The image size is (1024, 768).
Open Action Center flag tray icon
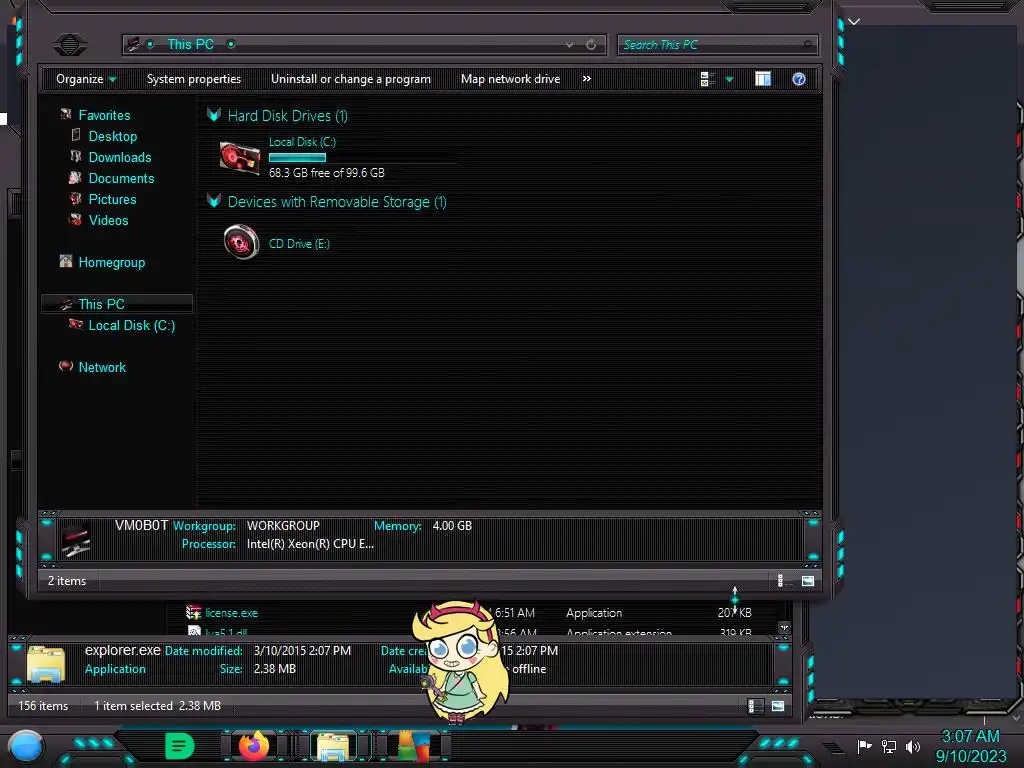point(864,746)
